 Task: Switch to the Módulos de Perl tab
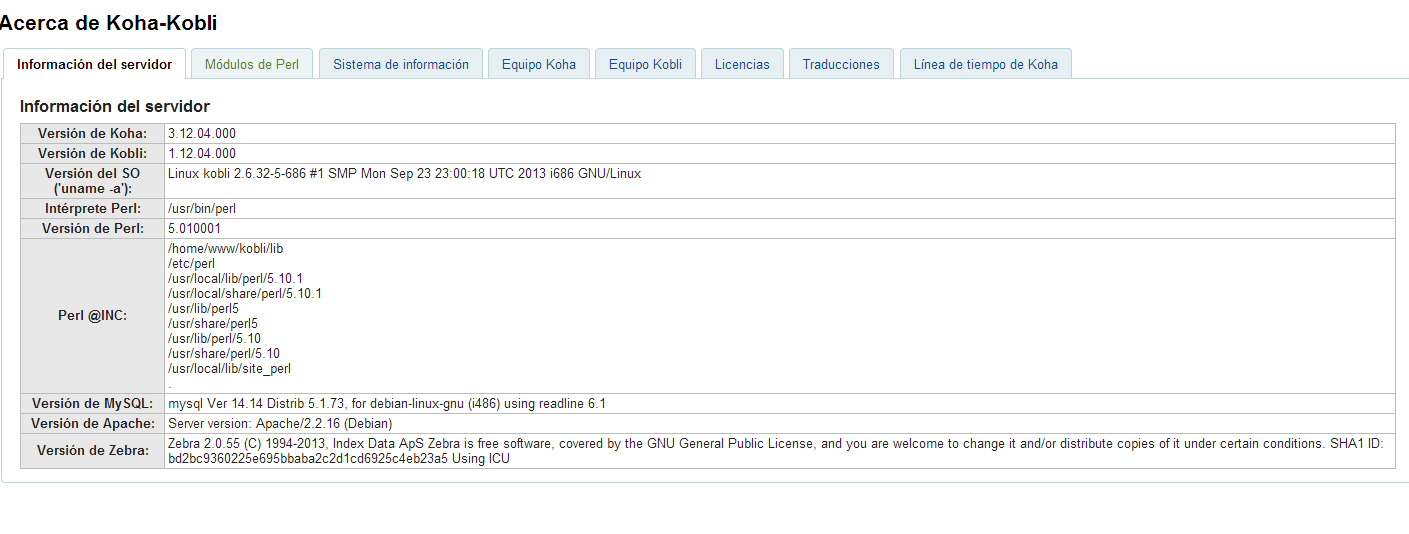pyautogui.click(x=252, y=64)
